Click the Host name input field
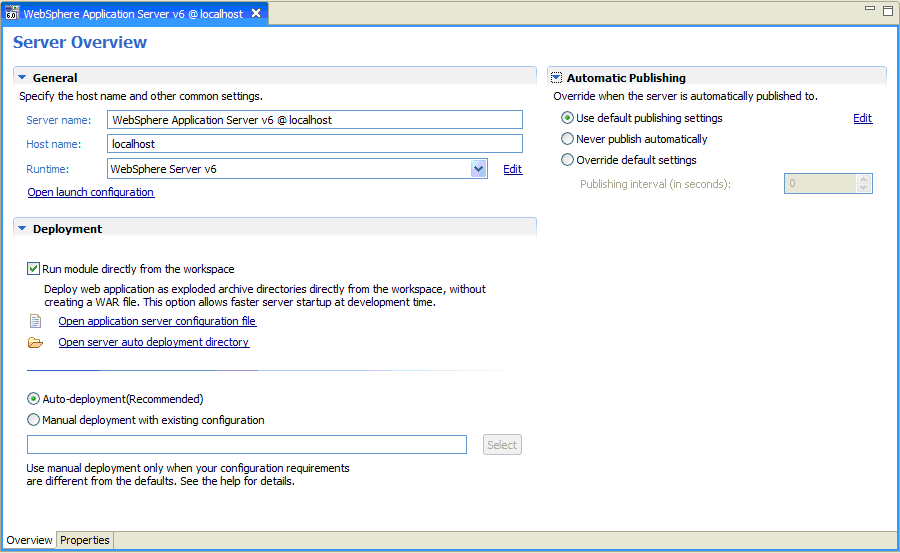This screenshot has height=553, width=900. (x=315, y=144)
